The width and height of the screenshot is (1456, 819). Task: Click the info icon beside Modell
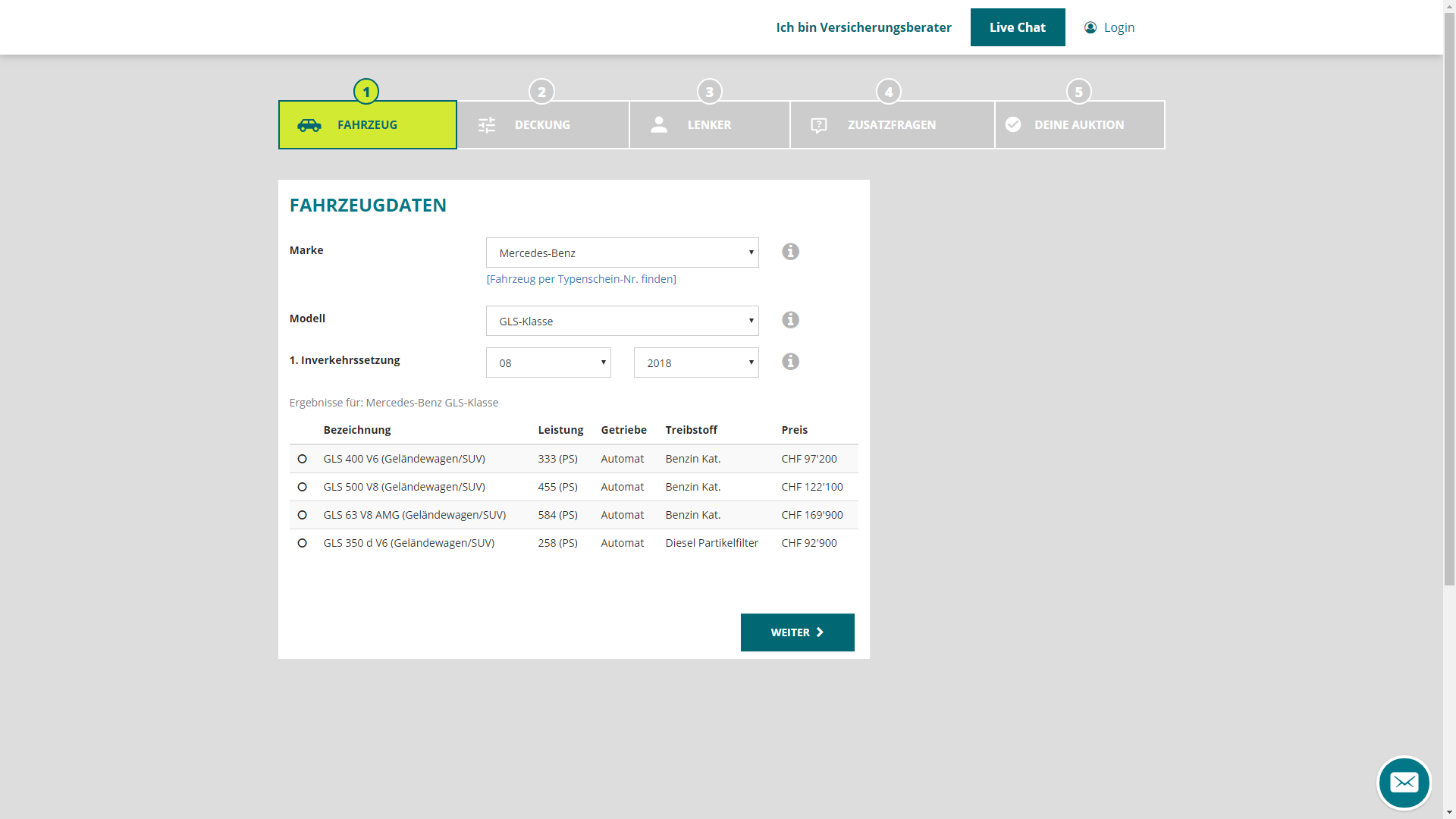pos(790,320)
